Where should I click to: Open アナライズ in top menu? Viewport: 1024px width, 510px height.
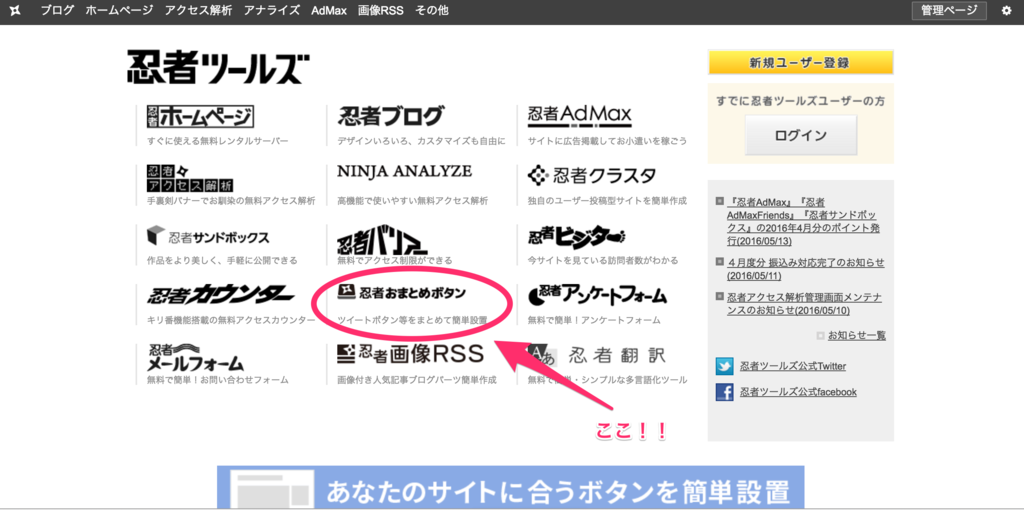(272, 10)
